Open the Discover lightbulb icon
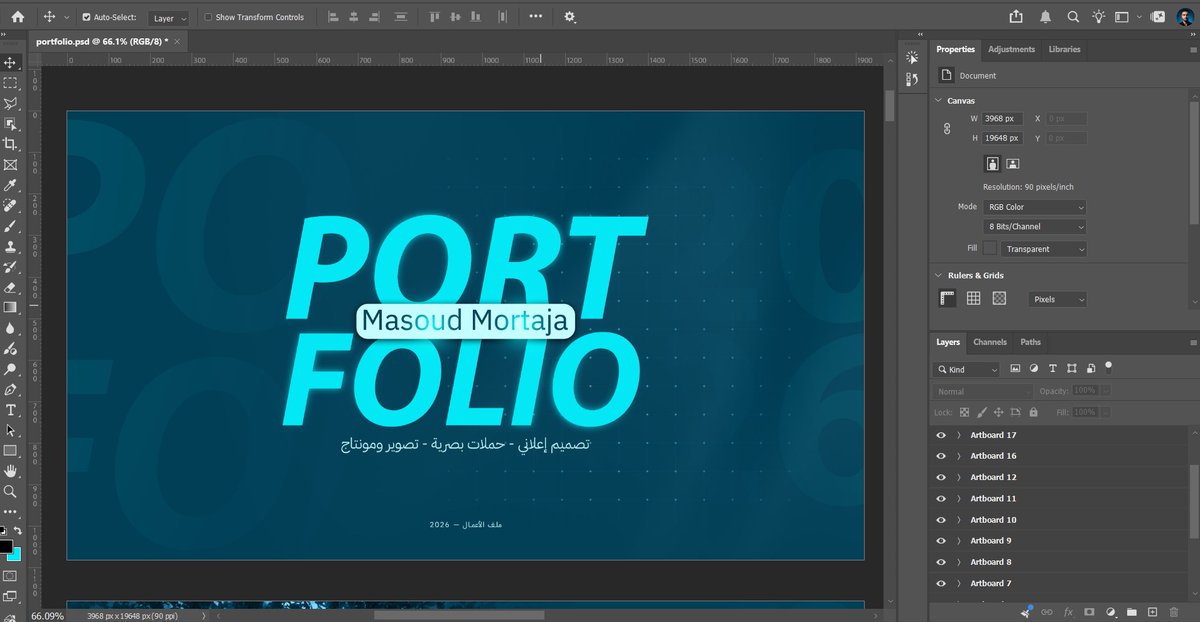Viewport: 1200px width, 622px height. [1099, 17]
